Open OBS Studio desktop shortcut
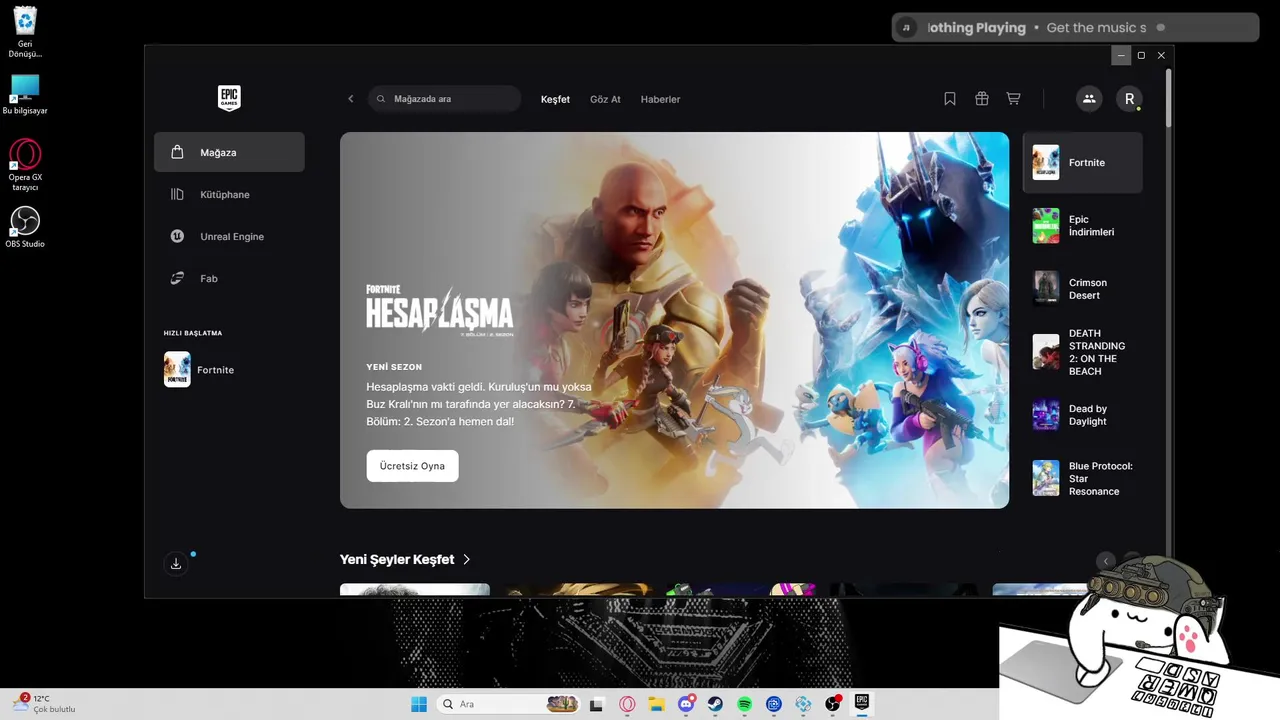The width and height of the screenshot is (1280, 720). pos(25,227)
